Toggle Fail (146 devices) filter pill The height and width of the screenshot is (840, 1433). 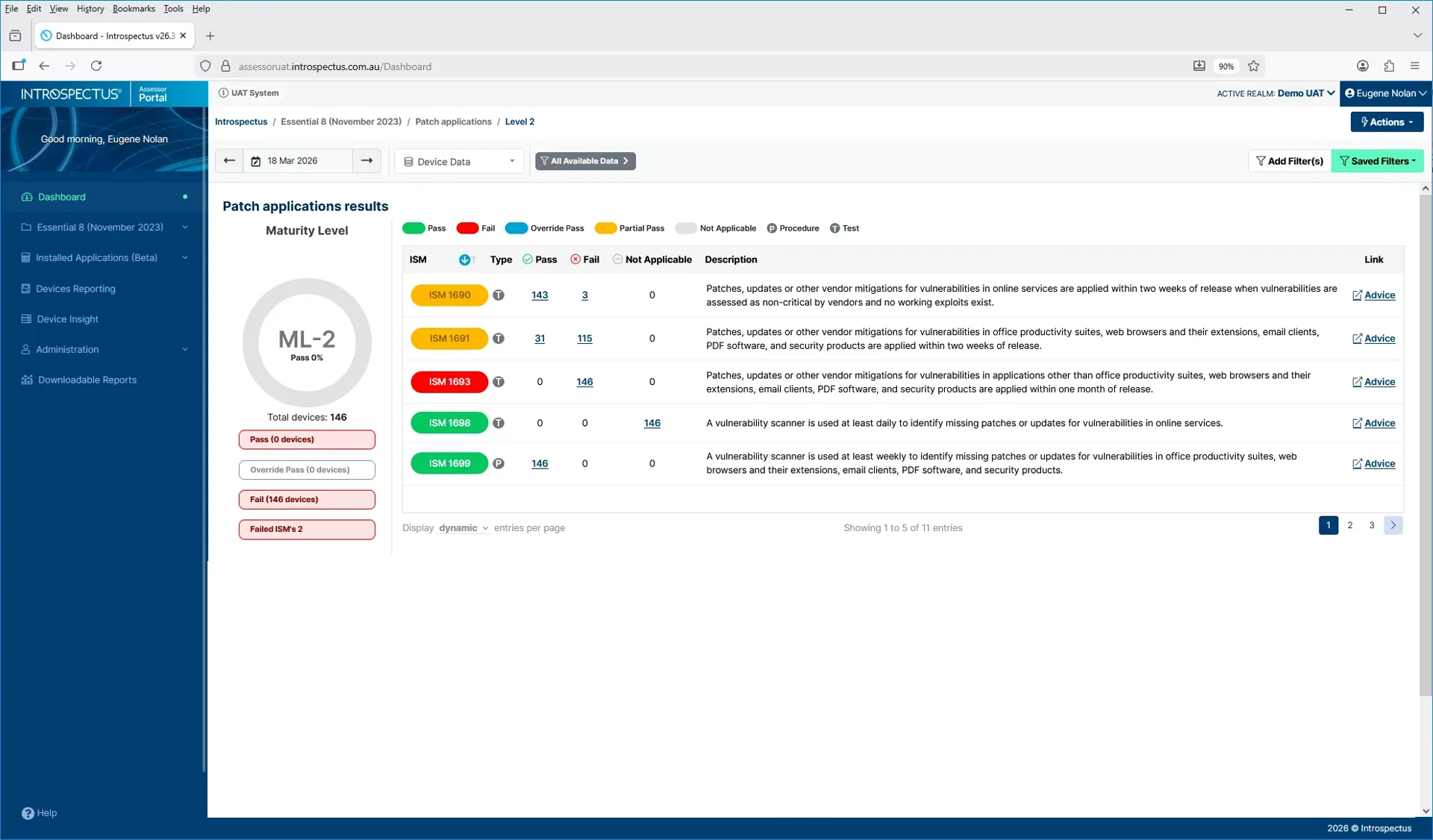307,500
